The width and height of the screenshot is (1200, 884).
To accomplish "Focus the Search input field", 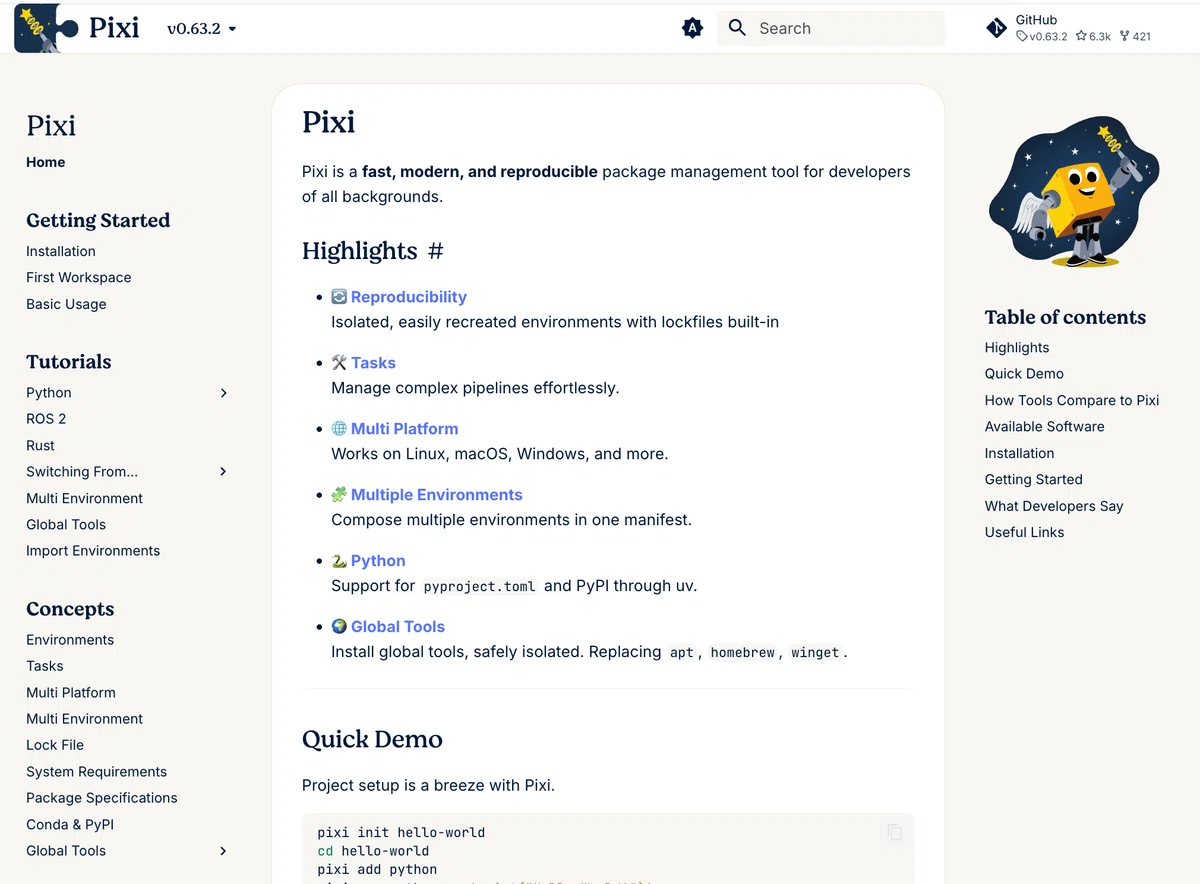I will 831,28.
